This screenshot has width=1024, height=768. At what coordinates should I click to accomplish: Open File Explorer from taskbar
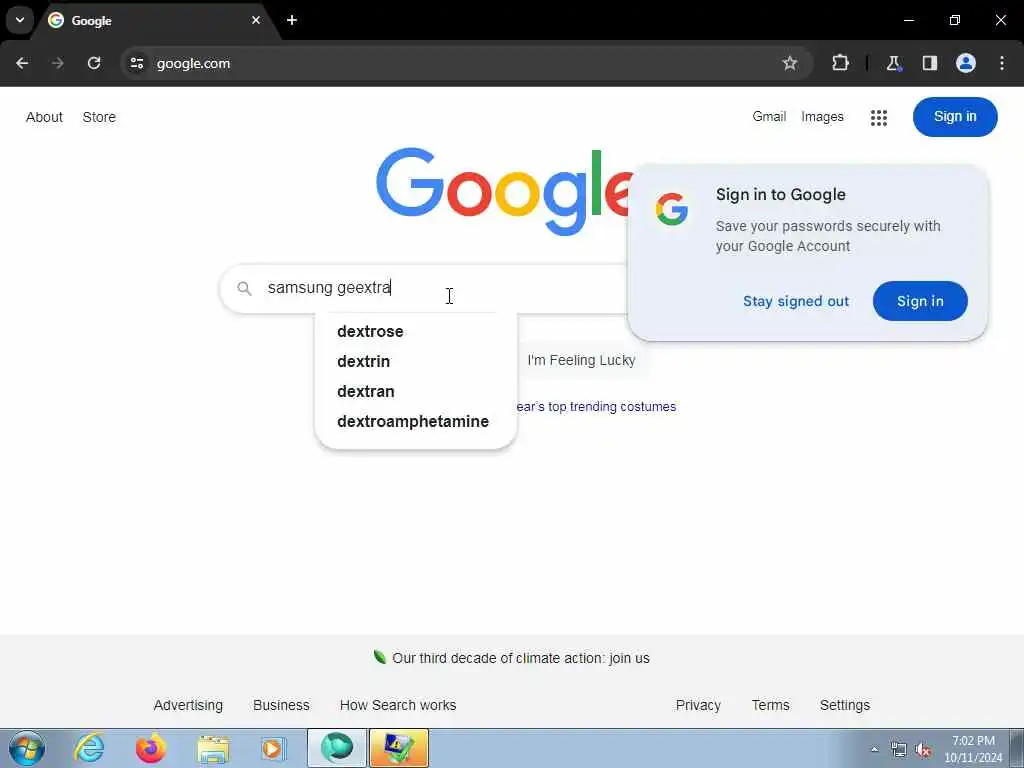point(213,748)
